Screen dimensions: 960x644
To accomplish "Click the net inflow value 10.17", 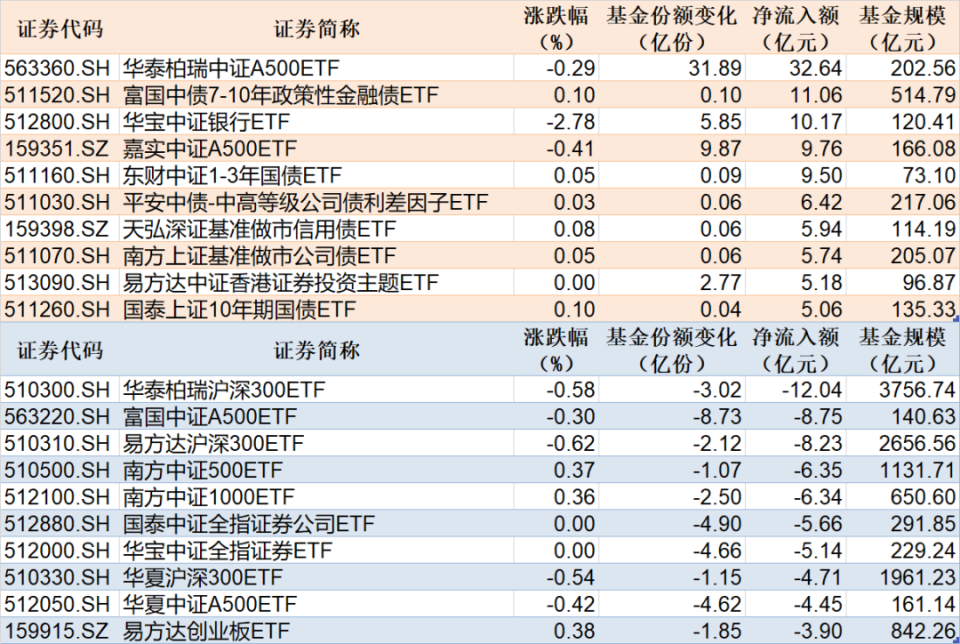I will pos(816,122).
